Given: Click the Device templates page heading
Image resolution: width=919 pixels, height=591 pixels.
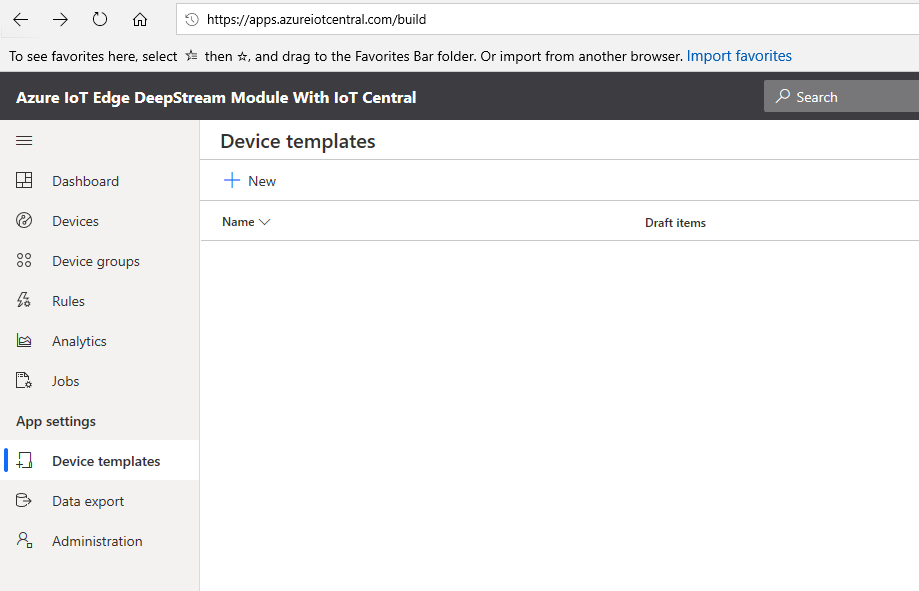Looking at the screenshot, I should click(x=298, y=141).
